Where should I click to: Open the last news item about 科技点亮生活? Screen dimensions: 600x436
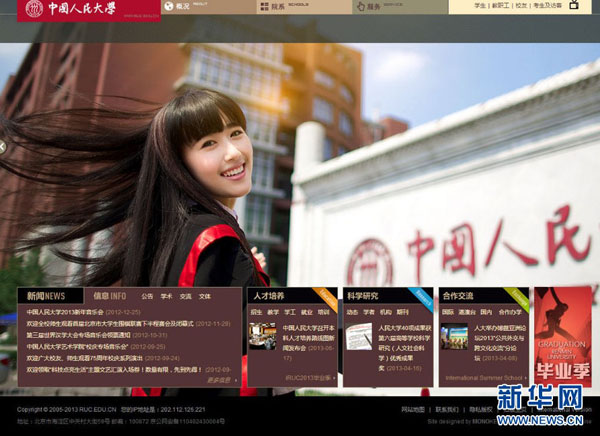pyautogui.click(x=128, y=369)
